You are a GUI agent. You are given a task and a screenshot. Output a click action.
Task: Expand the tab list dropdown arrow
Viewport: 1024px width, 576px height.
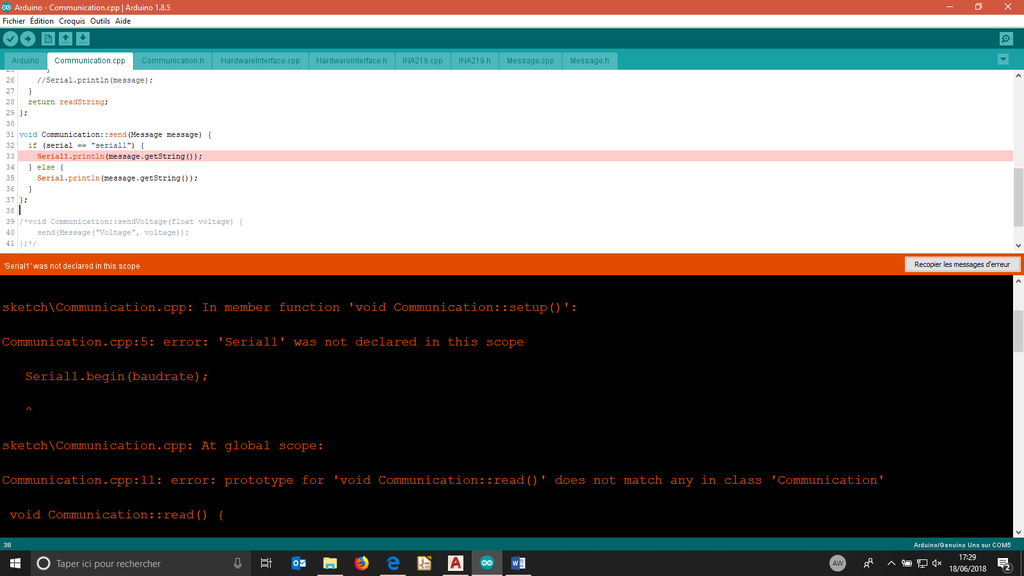1003,59
